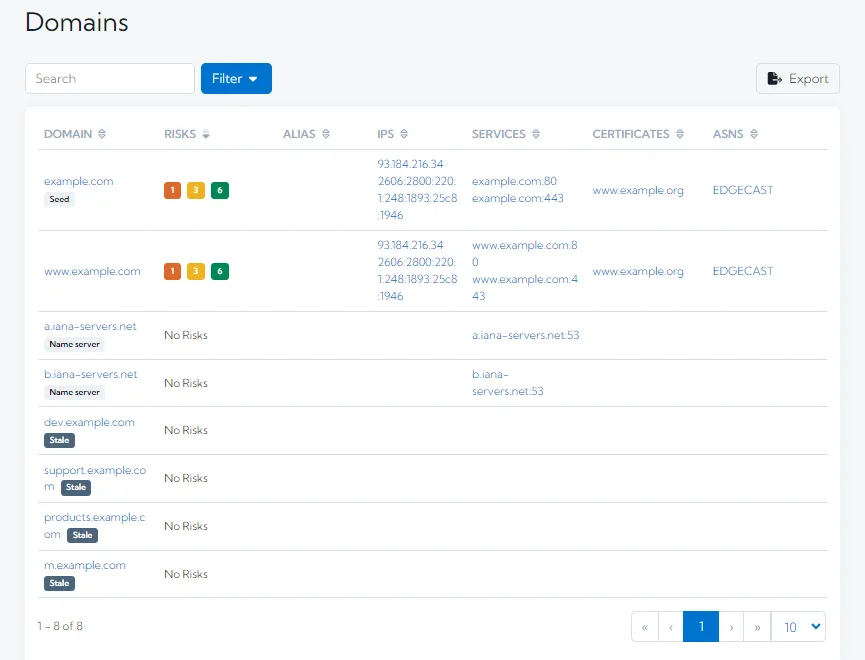
Task: Jump to the last page of results
Action: (x=757, y=627)
